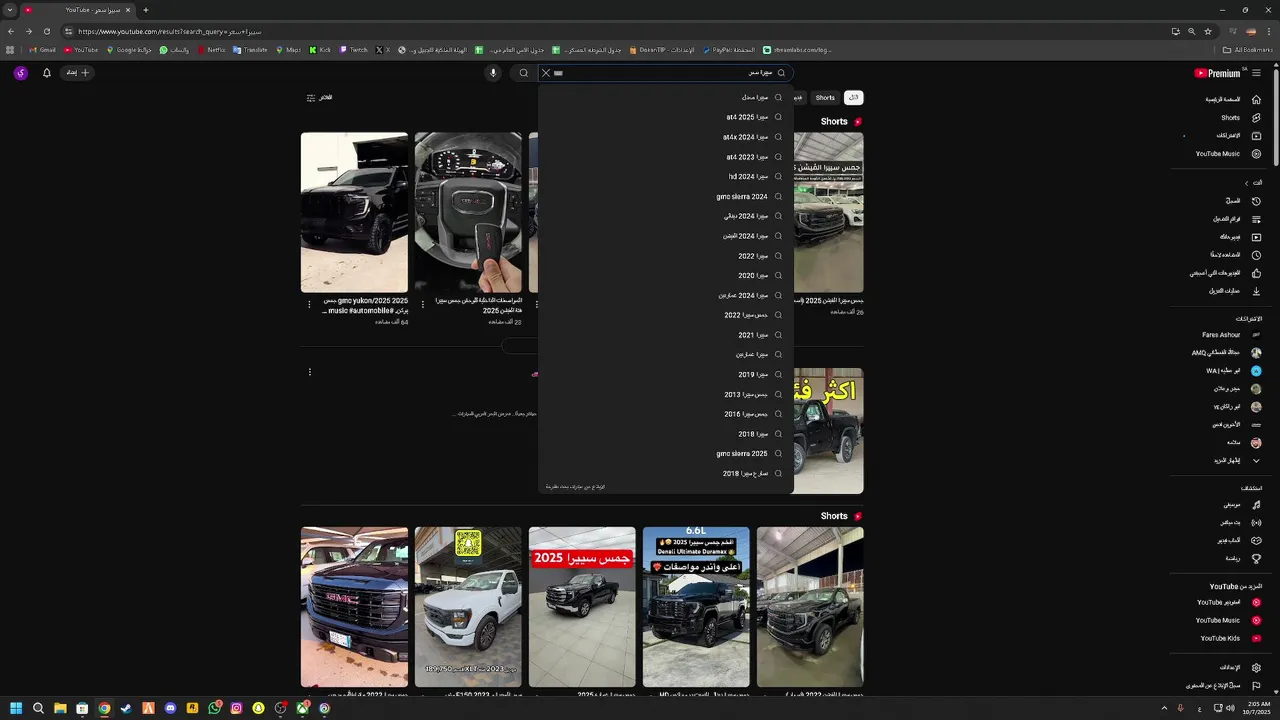Screen dimensions: 1280x720
Task: Open the account avatar menu
Action: 20,73
